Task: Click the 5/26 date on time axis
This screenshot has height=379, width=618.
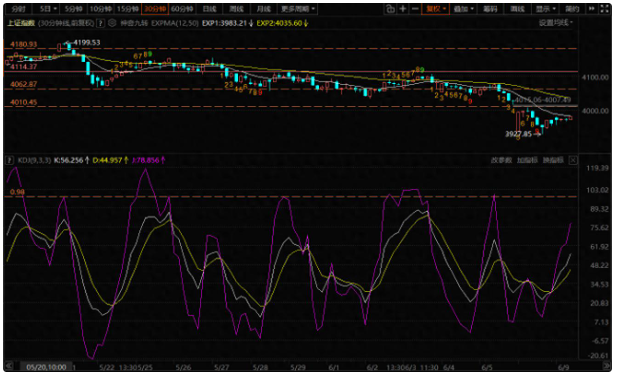Action: click(183, 367)
